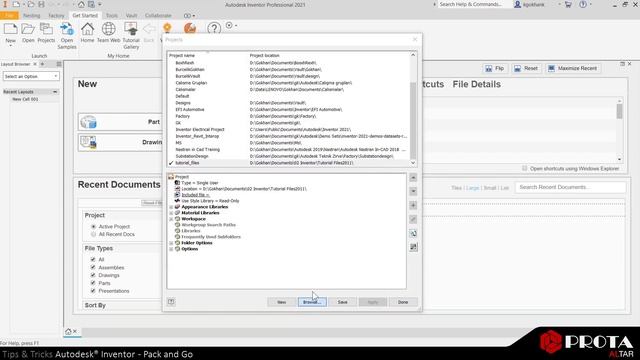Expand the Material Libraries node

click(x=171, y=213)
